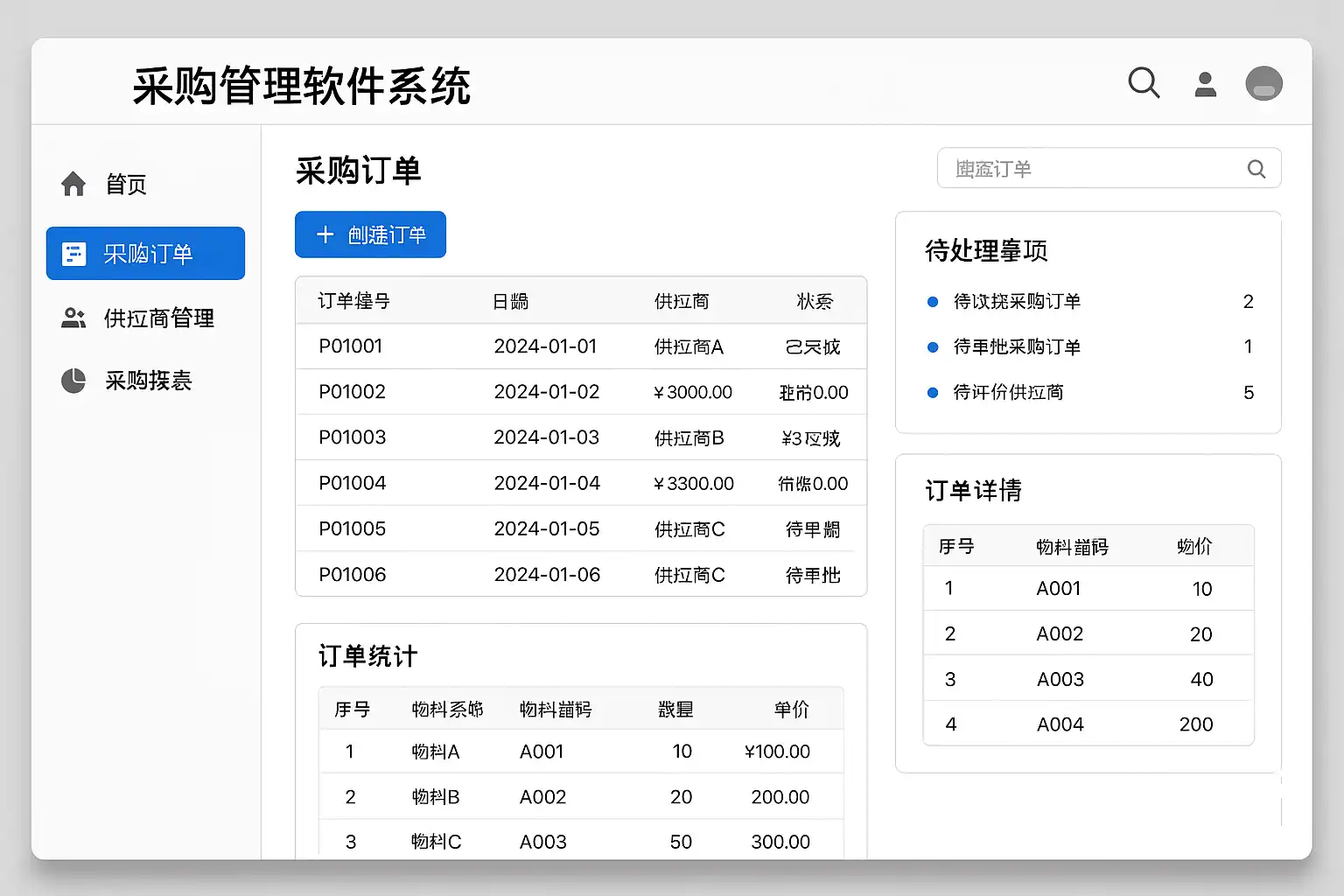The height and width of the screenshot is (896, 1344).
Task: Click the 物料B row in order statistics
Action: [x=436, y=797]
